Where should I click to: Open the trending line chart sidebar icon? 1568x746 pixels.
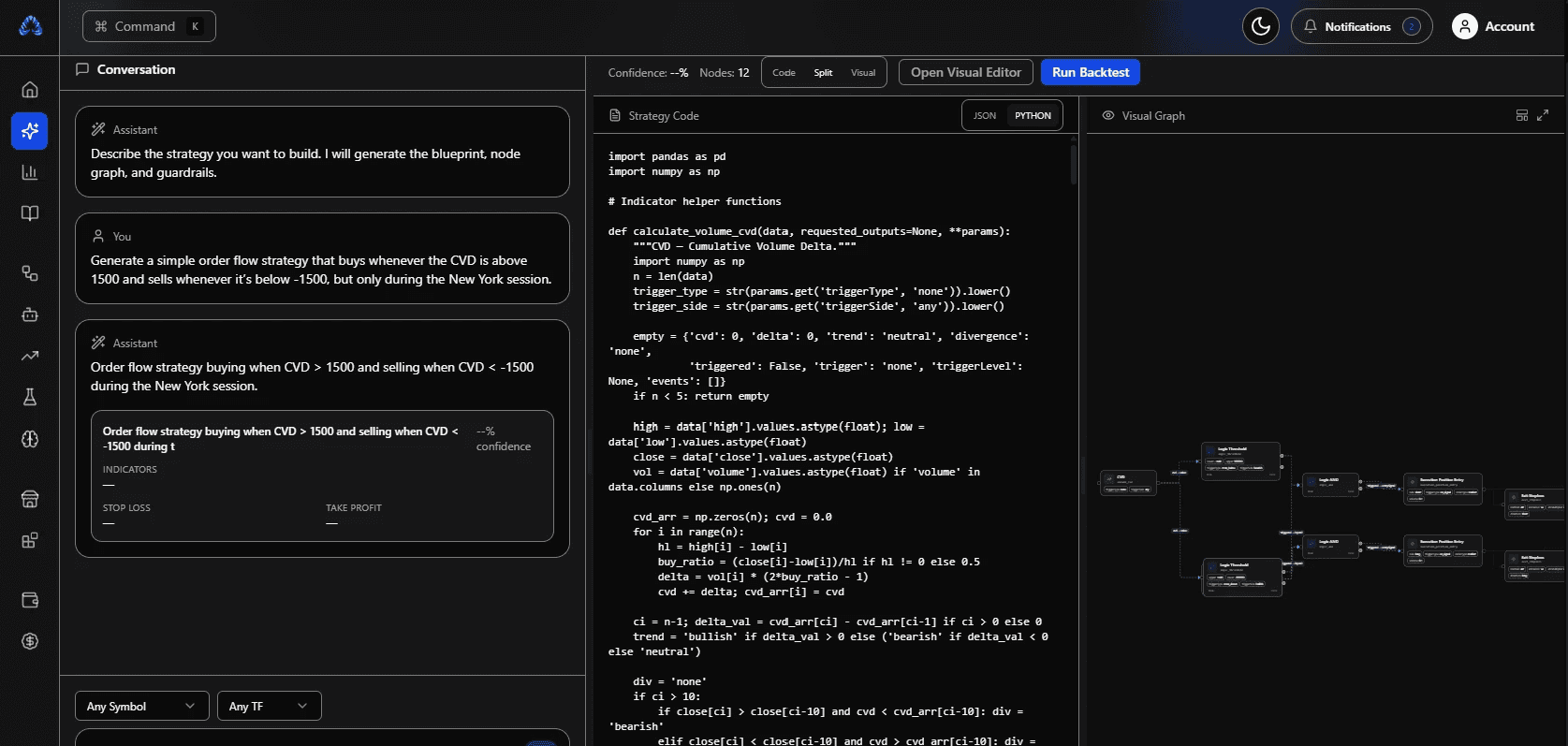point(30,356)
